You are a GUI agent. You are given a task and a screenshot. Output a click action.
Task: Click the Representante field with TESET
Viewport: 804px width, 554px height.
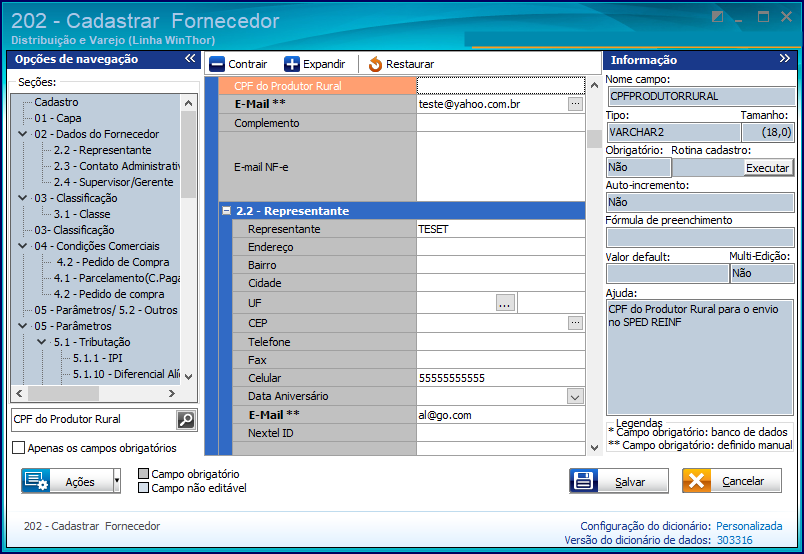click(500, 229)
